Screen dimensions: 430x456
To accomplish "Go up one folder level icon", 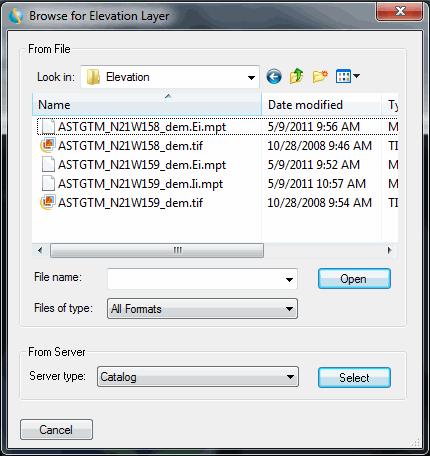I will tap(296, 76).
